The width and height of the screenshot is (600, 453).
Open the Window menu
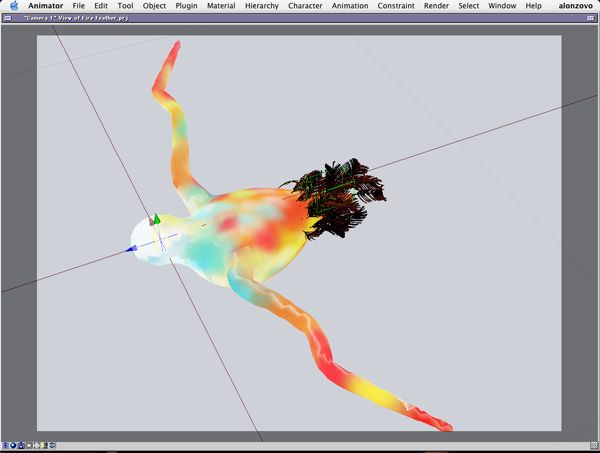click(502, 6)
